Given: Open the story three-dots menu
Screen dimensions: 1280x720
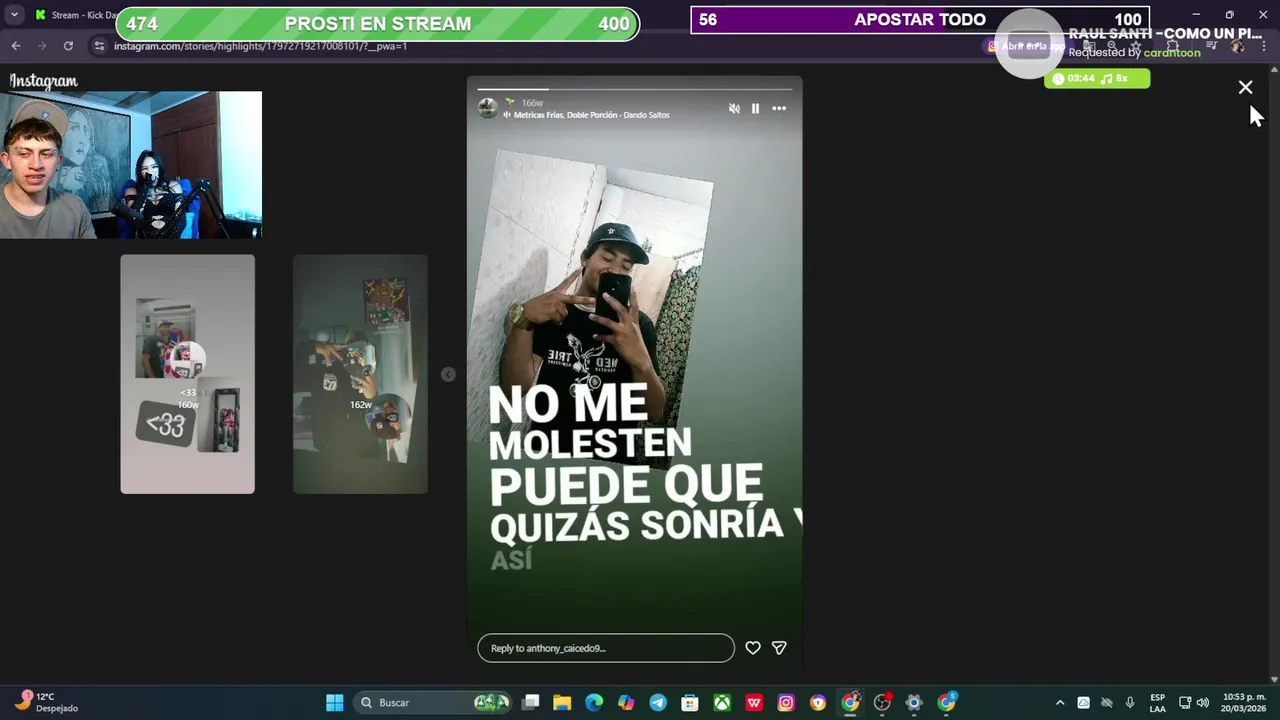Looking at the screenshot, I should click(x=779, y=108).
